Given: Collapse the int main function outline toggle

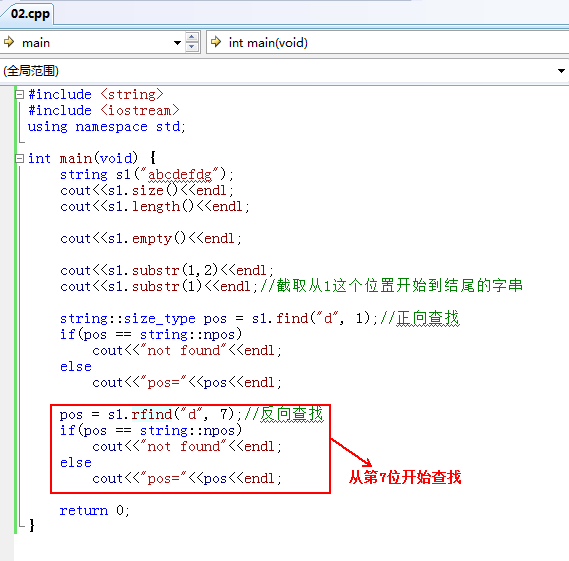Looking at the screenshot, I should [20, 159].
